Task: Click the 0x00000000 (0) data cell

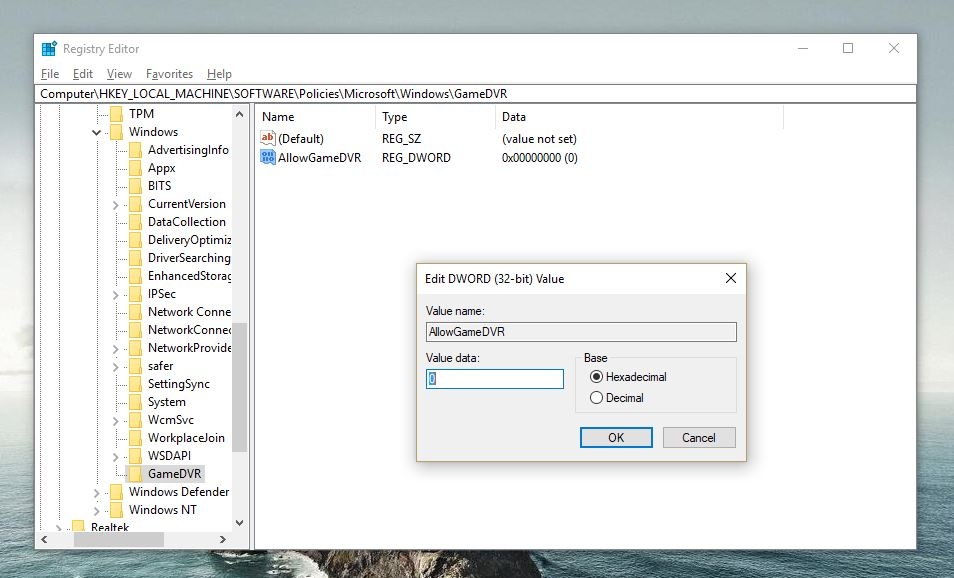Action: (x=540, y=158)
